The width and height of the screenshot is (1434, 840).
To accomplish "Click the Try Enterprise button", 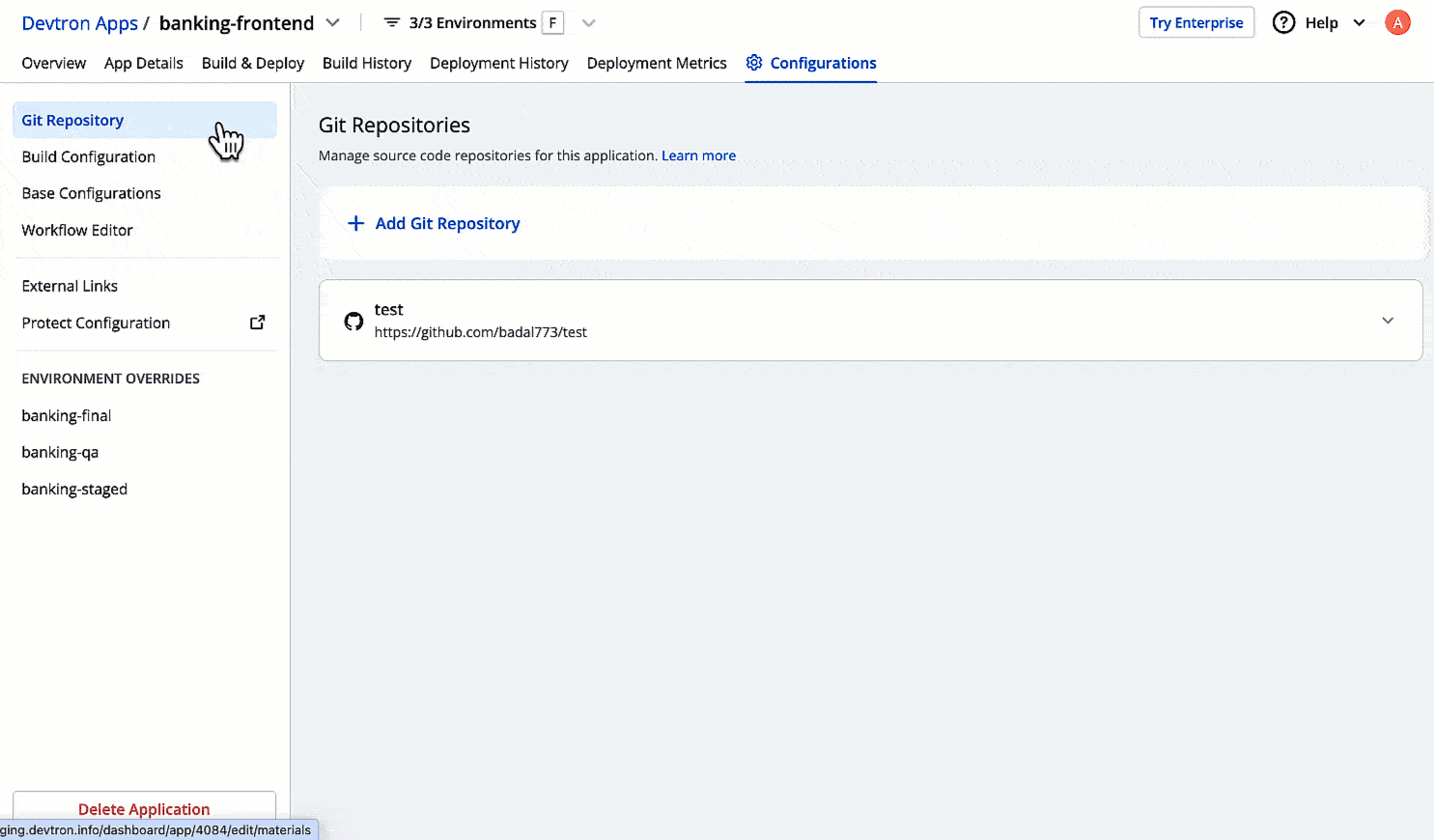I will (1195, 23).
